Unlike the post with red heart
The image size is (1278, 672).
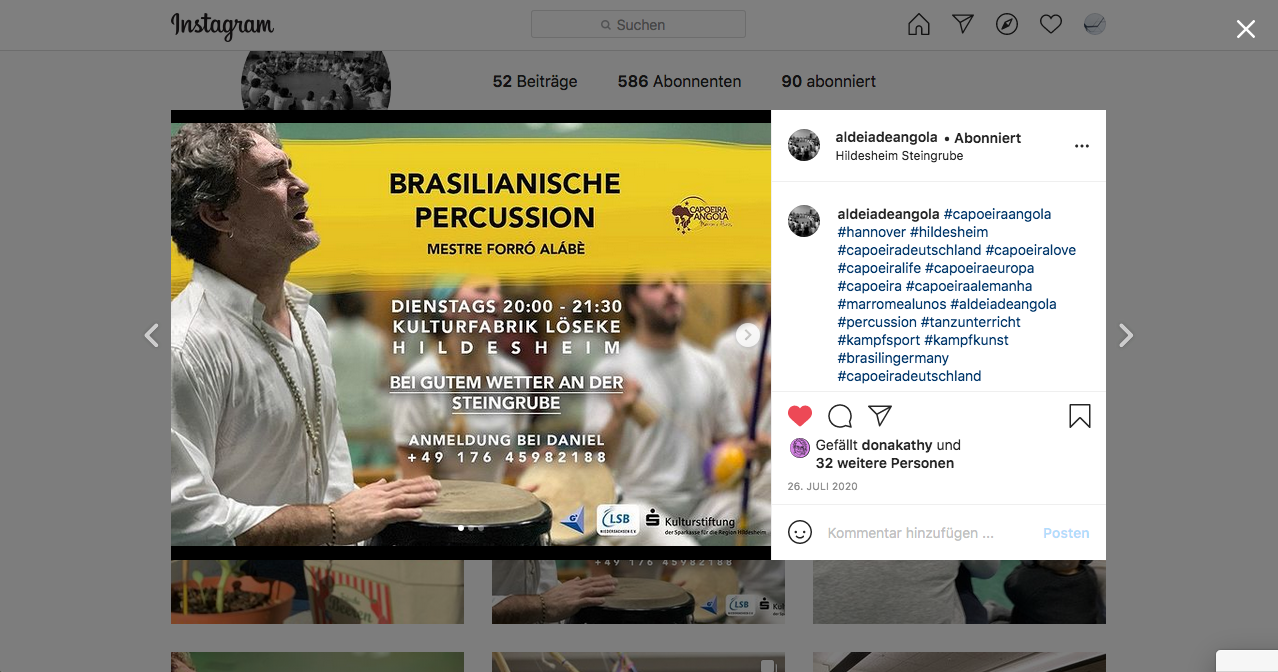pyautogui.click(x=800, y=416)
